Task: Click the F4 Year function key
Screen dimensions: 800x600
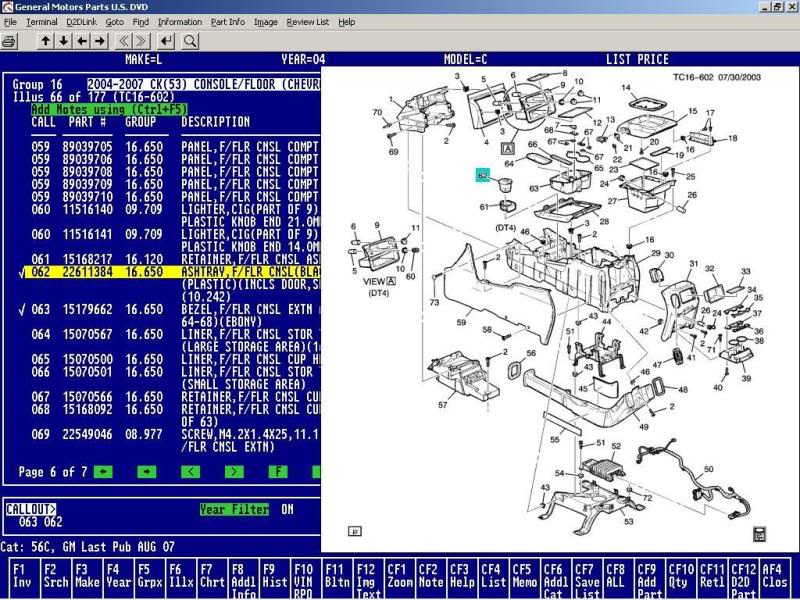Action: (118, 579)
